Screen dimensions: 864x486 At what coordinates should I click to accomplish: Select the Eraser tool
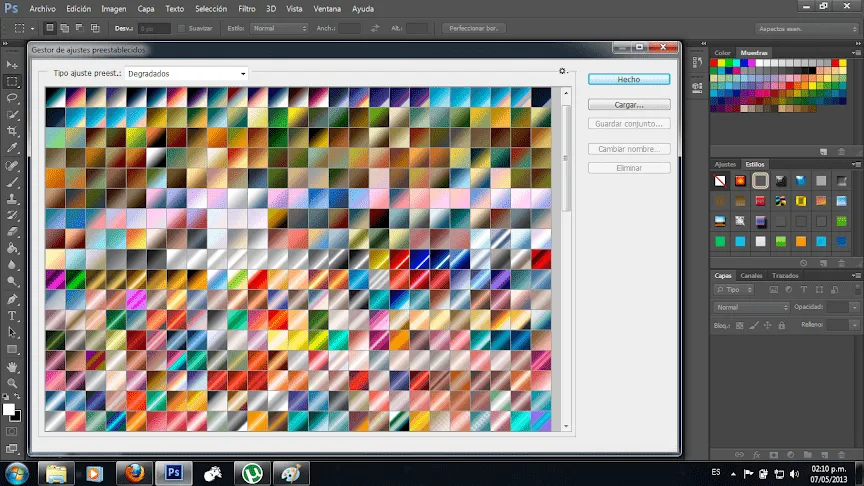point(12,232)
